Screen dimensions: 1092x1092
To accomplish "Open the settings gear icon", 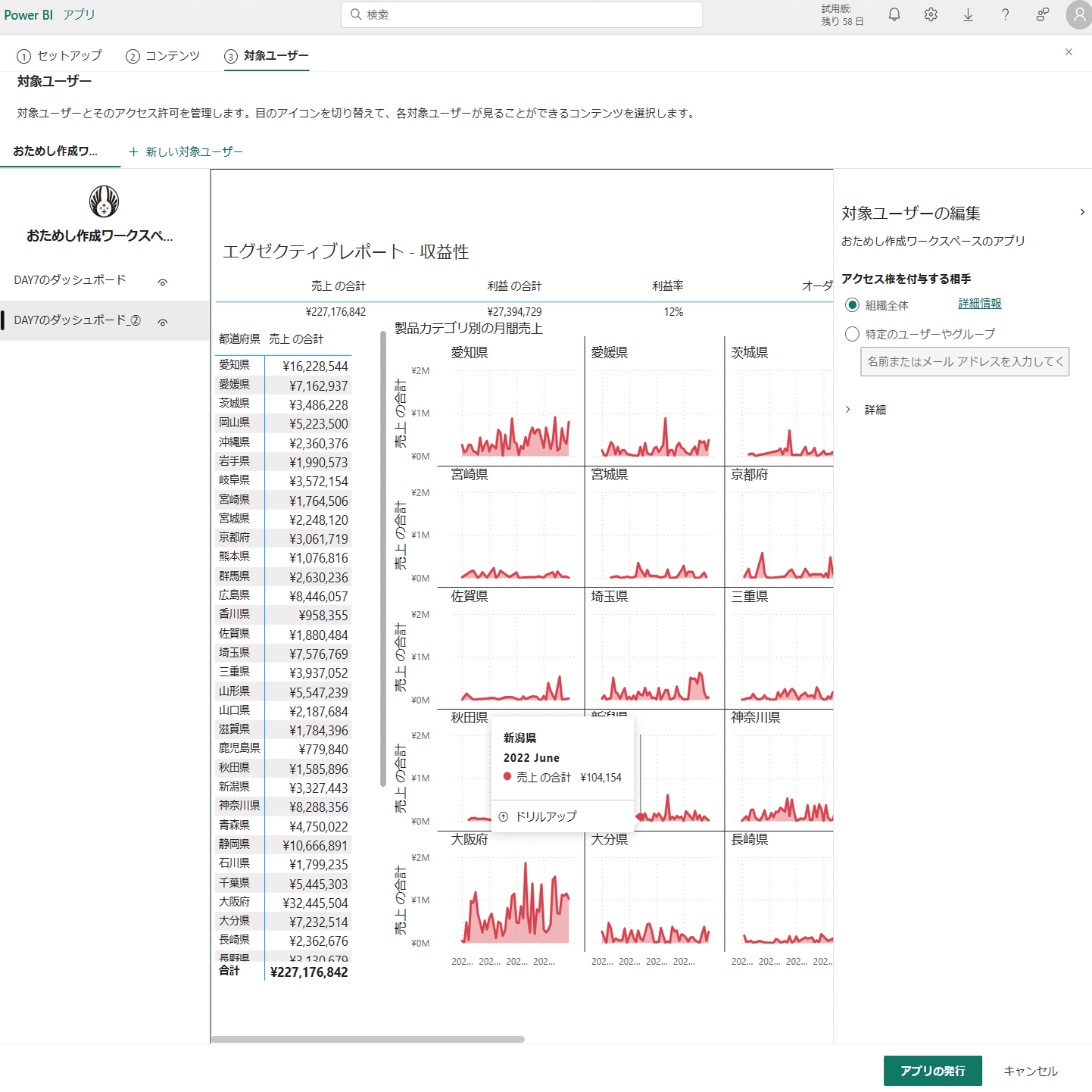I will 931,14.
